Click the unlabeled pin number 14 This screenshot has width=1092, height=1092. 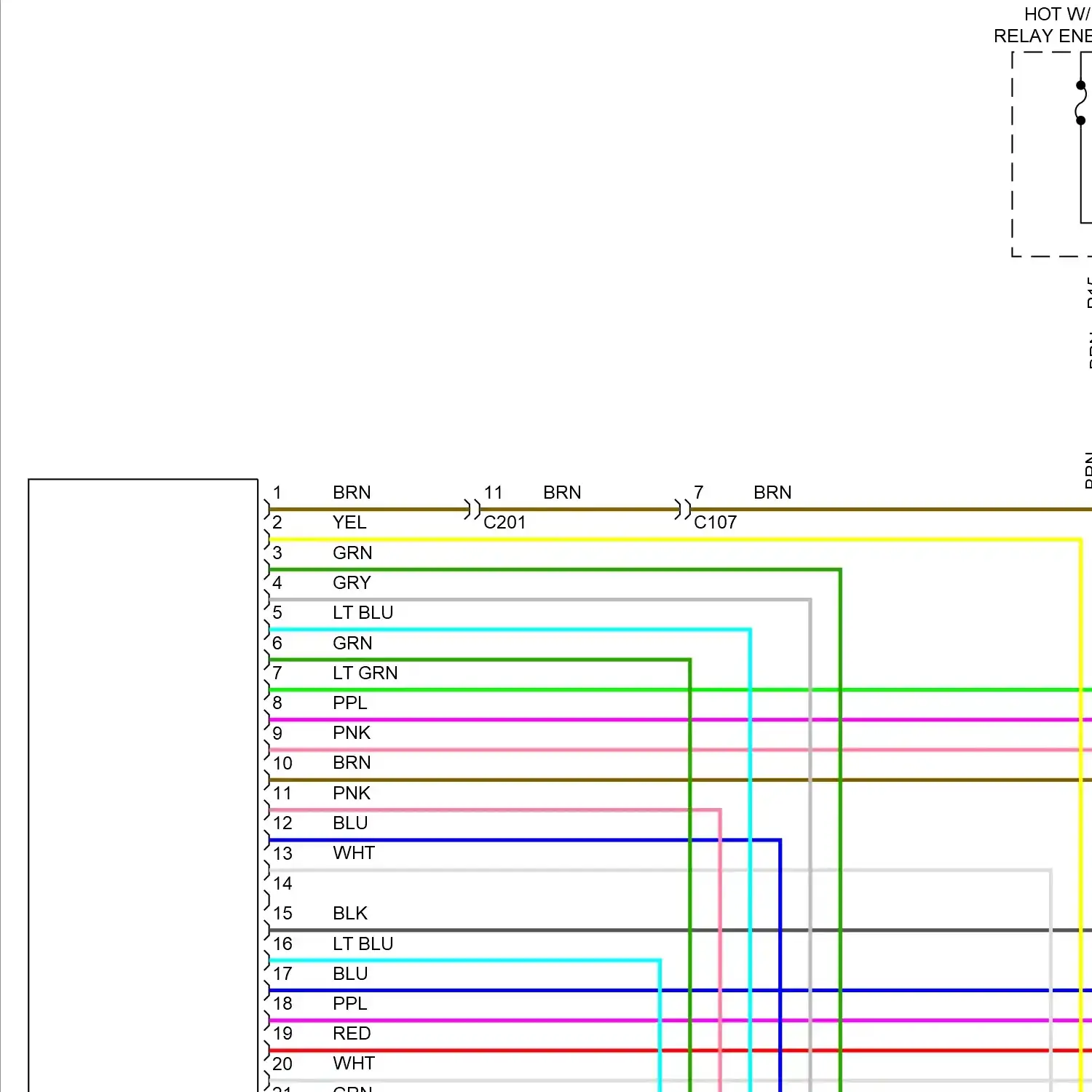(x=282, y=884)
